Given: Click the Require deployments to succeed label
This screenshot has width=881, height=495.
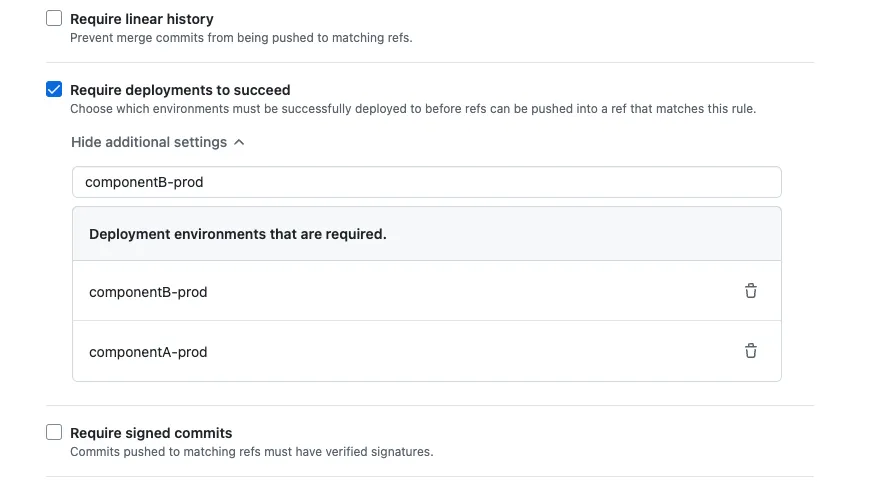Looking at the screenshot, I should coord(180,90).
